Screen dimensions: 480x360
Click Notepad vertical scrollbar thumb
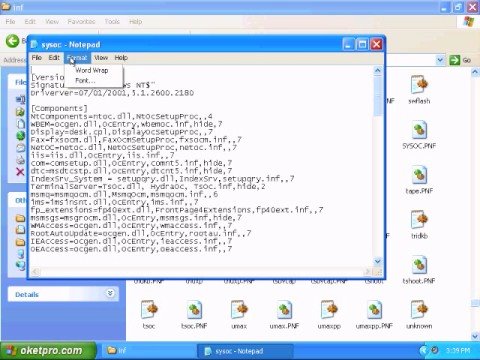click(x=377, y=96)
